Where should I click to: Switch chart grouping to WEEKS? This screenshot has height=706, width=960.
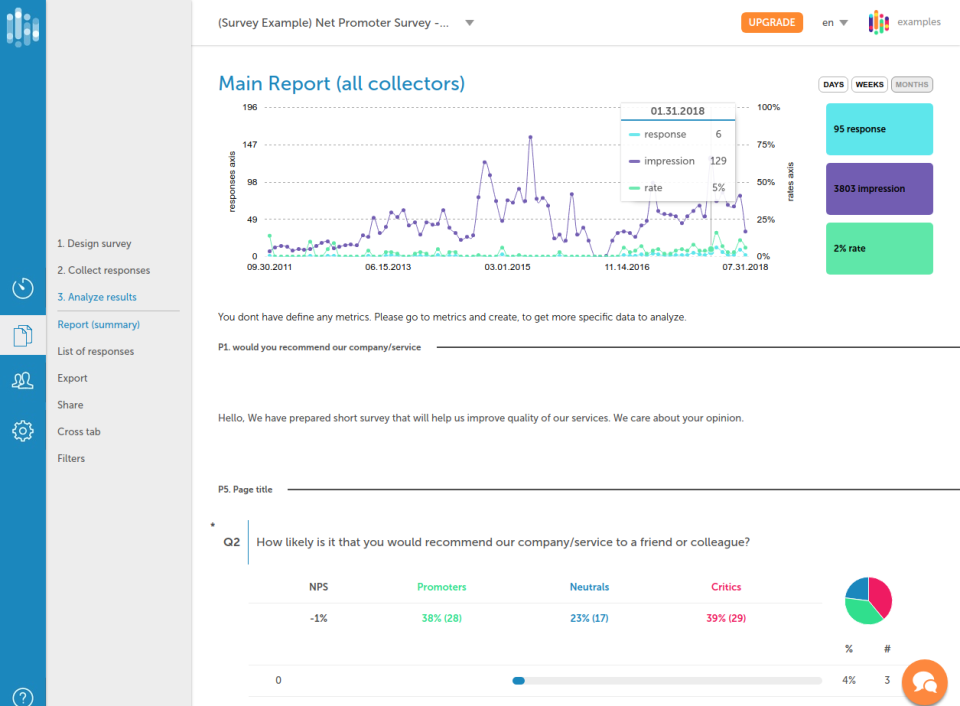[869, 85]
